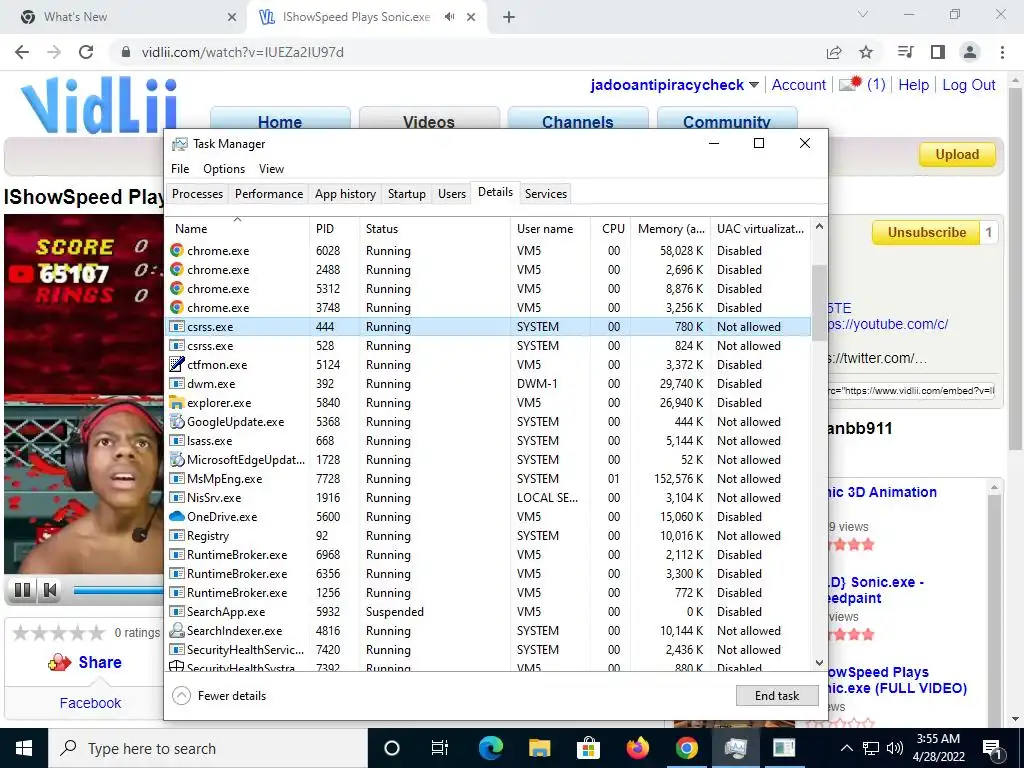
Task: Sort by the User name column header
Action: 550,229
